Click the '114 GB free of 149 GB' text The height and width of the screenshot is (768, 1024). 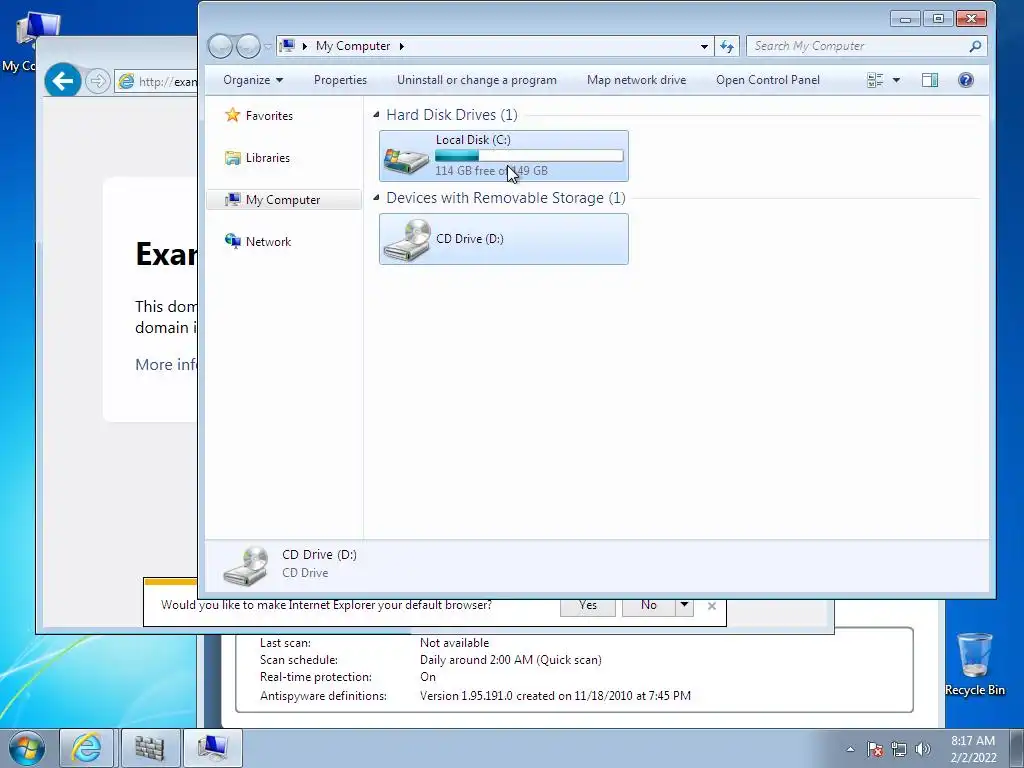click(492, 171)
